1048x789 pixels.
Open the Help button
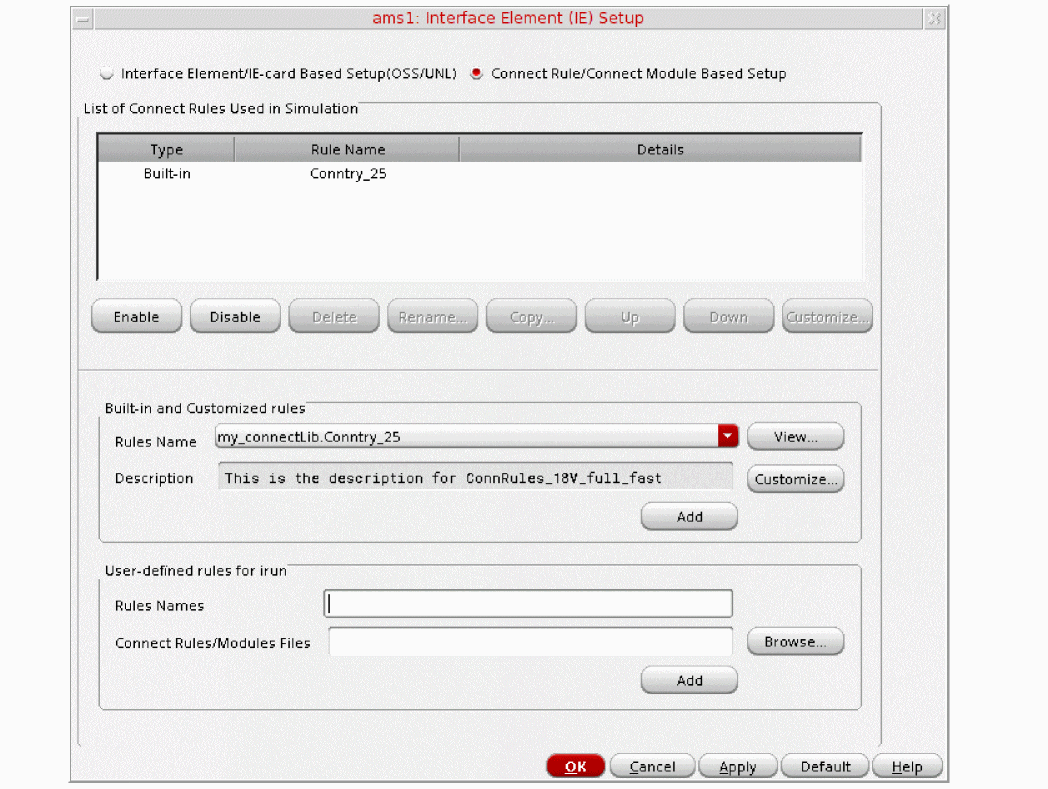pos(907,767)
